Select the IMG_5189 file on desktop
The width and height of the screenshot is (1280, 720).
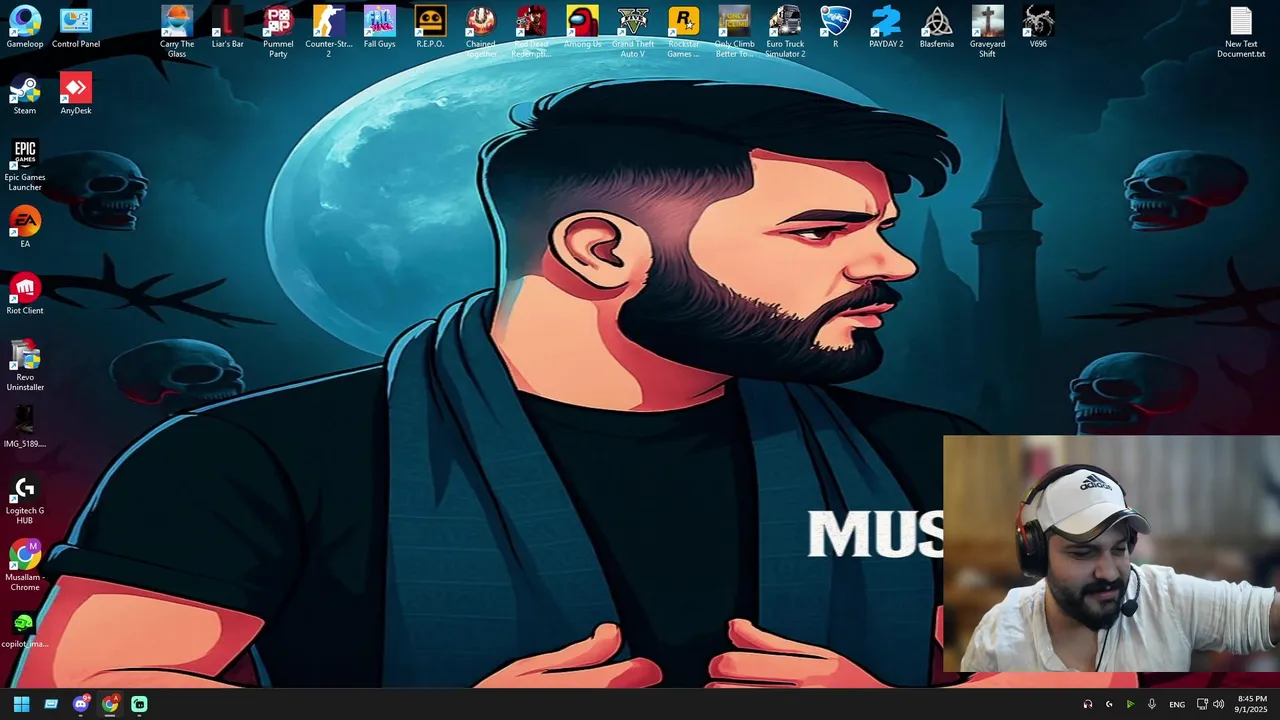coord(25,427)
